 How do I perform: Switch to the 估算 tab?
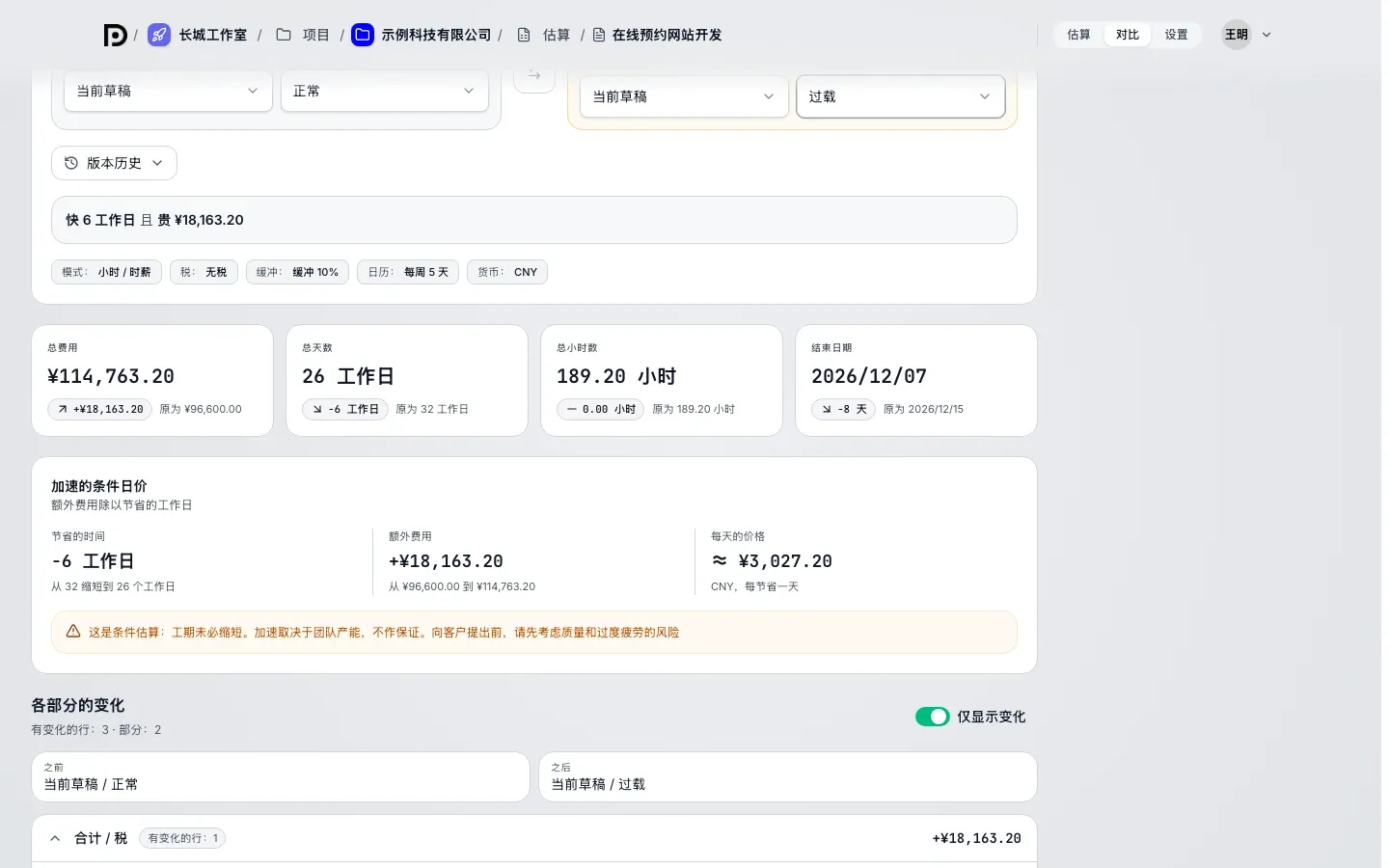point(1078,35)
